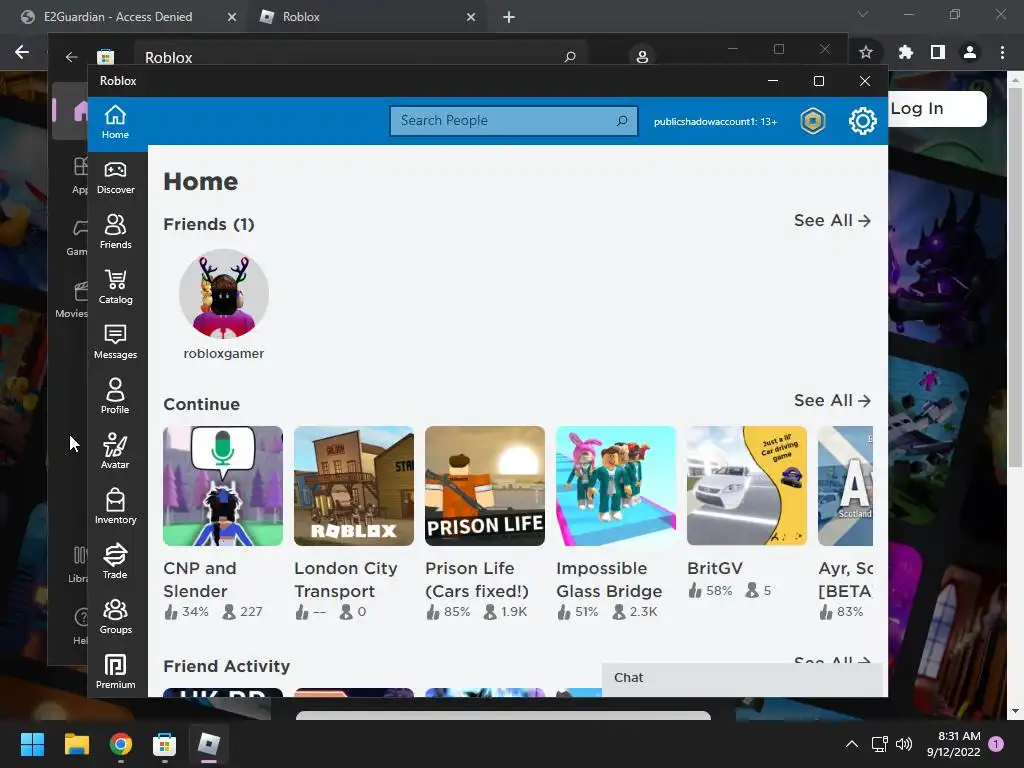This screenshot has height=768, width=1024.
Task: Open Microsoft Store account icon
Action: click(643, 57)
